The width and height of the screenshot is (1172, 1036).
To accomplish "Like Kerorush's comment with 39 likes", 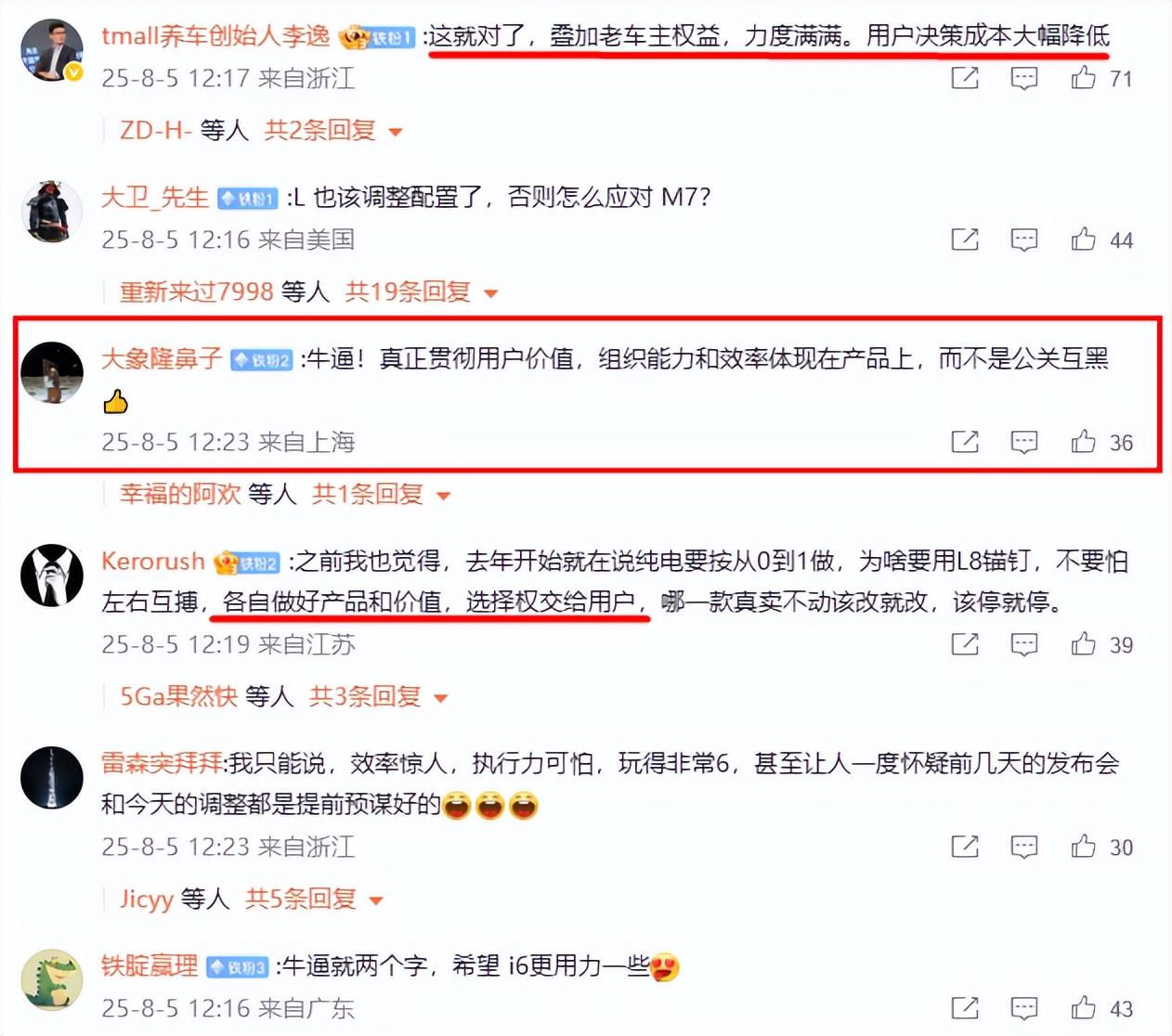I will point(1083,643).
